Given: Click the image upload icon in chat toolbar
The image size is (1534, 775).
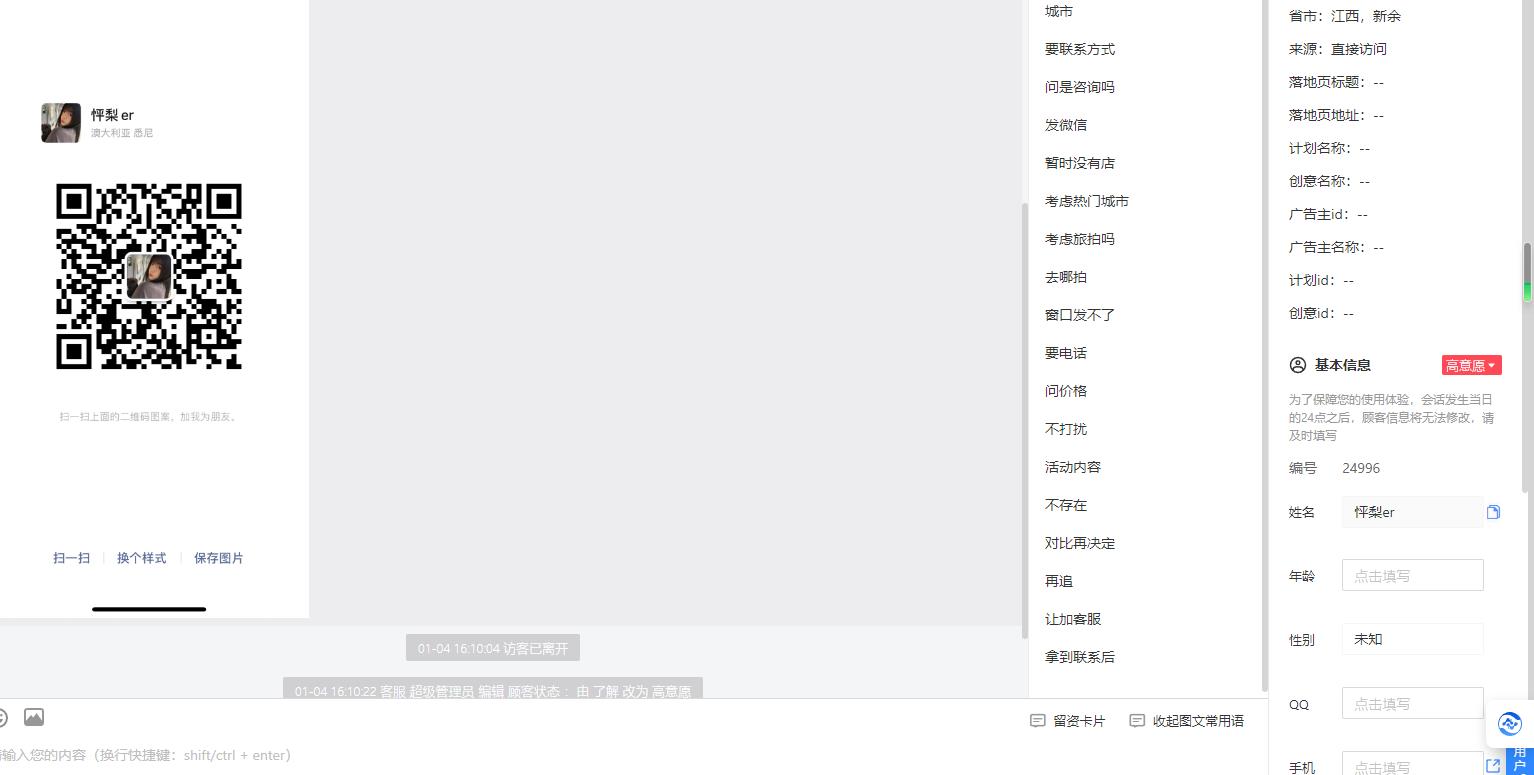Looking at the screenshot, I should tap(34, 717).
